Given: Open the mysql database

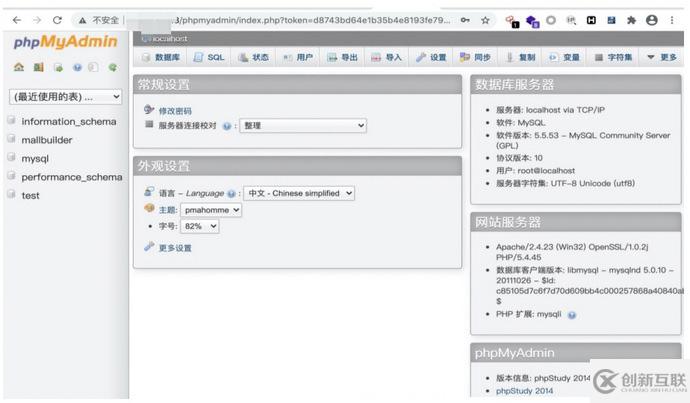Looking at the screenshot, I should pyautogui.click(x=35, y=159).
